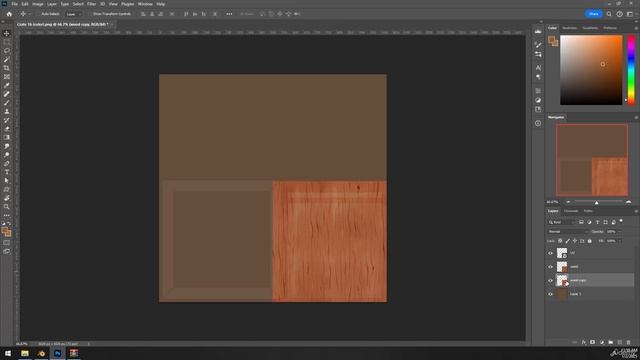
Task: Click the delete layer trash icon
Action: (x=629, y=342)
